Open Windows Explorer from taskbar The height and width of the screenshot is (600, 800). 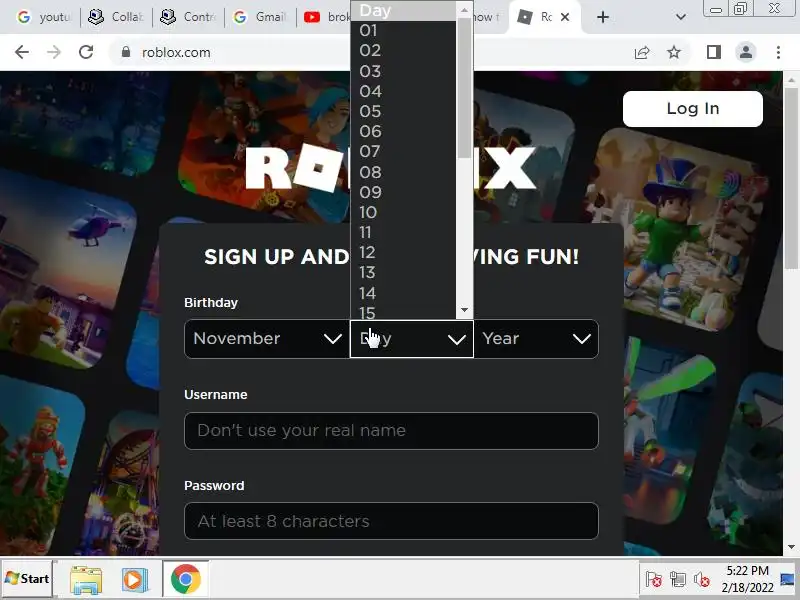[x=86, y=580]
